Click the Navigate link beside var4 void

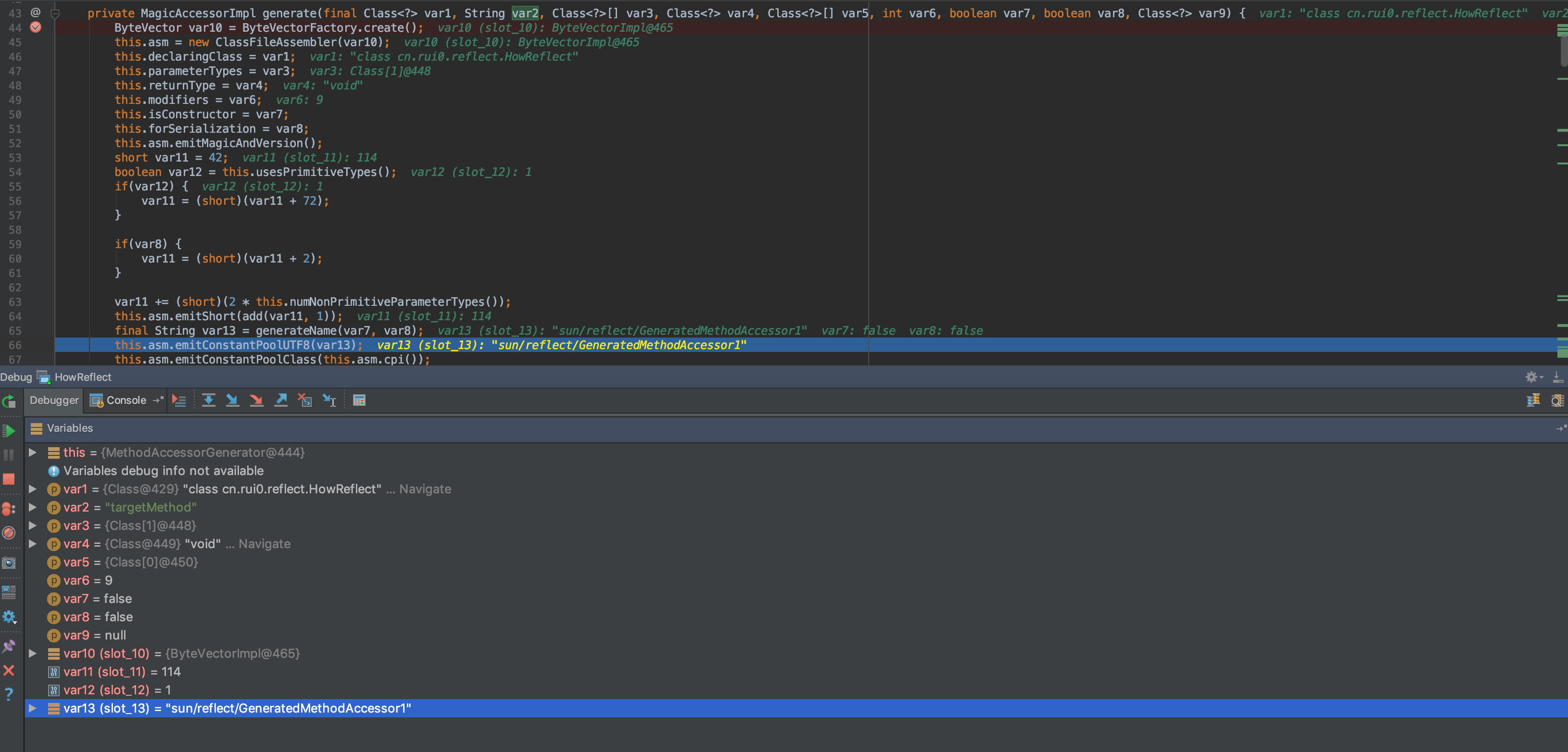[x=264, y=543]
